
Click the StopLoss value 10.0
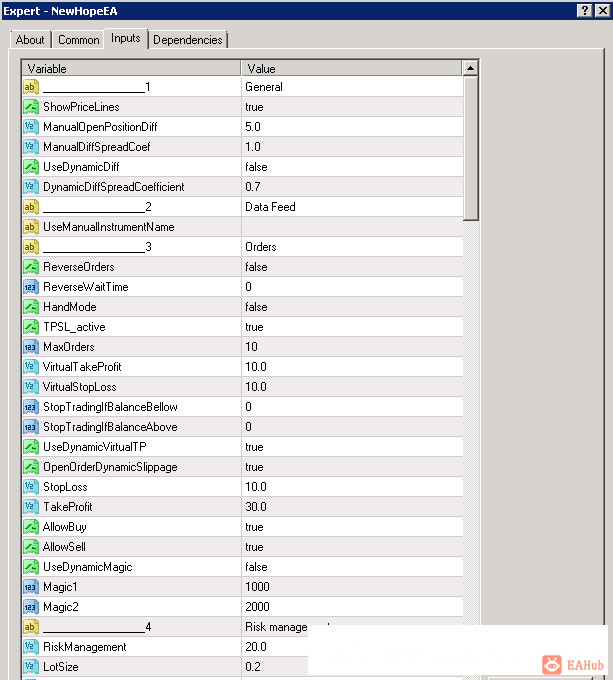[x=256, y=487]
